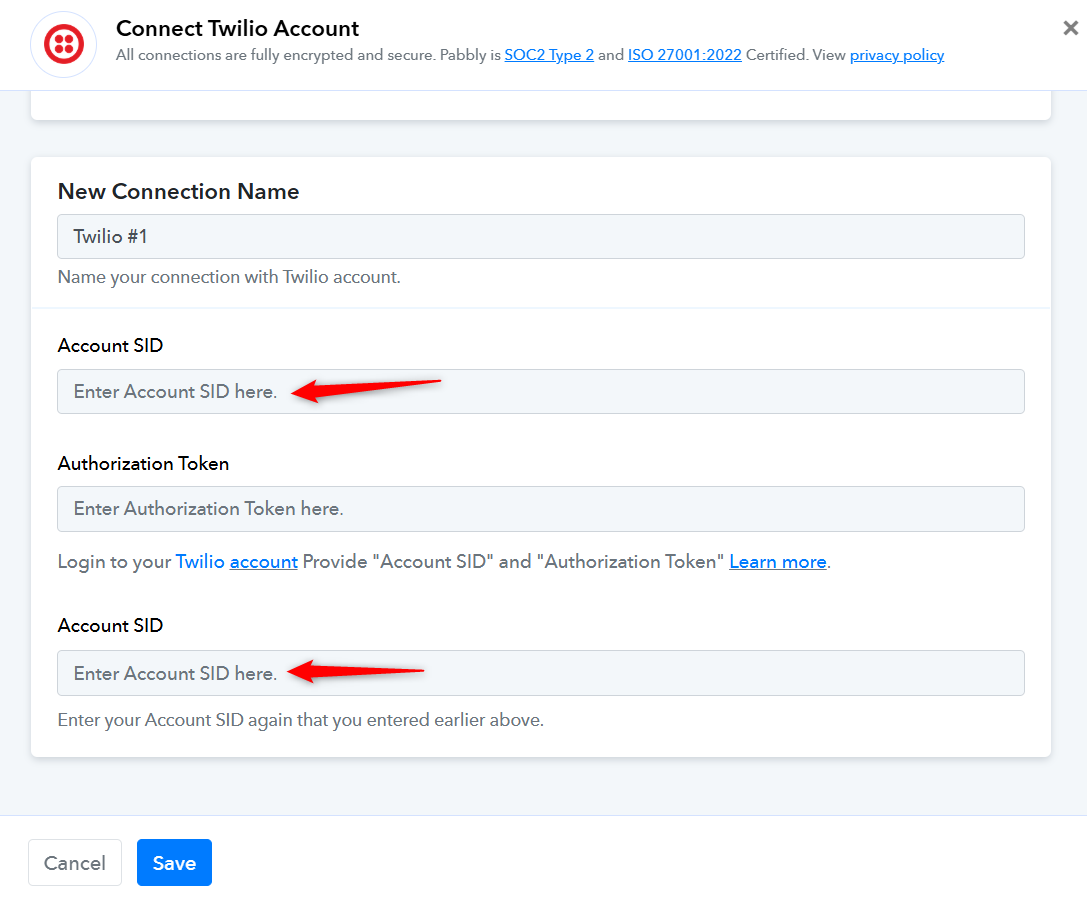Click the 'Connect Twilio Account' title

pos(237,28)
